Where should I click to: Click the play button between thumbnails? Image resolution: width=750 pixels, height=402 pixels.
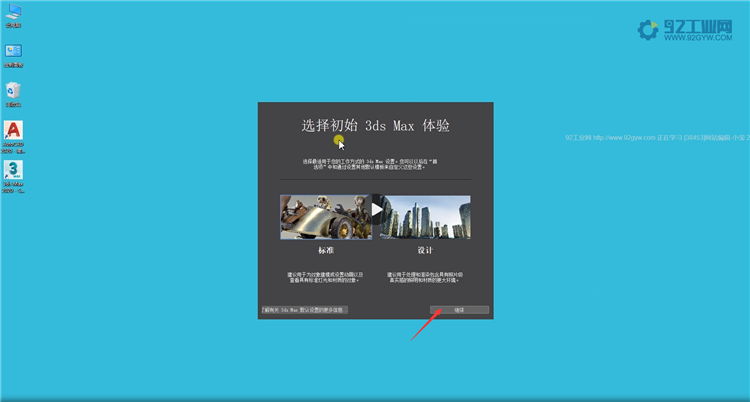(x=376, y=210)
